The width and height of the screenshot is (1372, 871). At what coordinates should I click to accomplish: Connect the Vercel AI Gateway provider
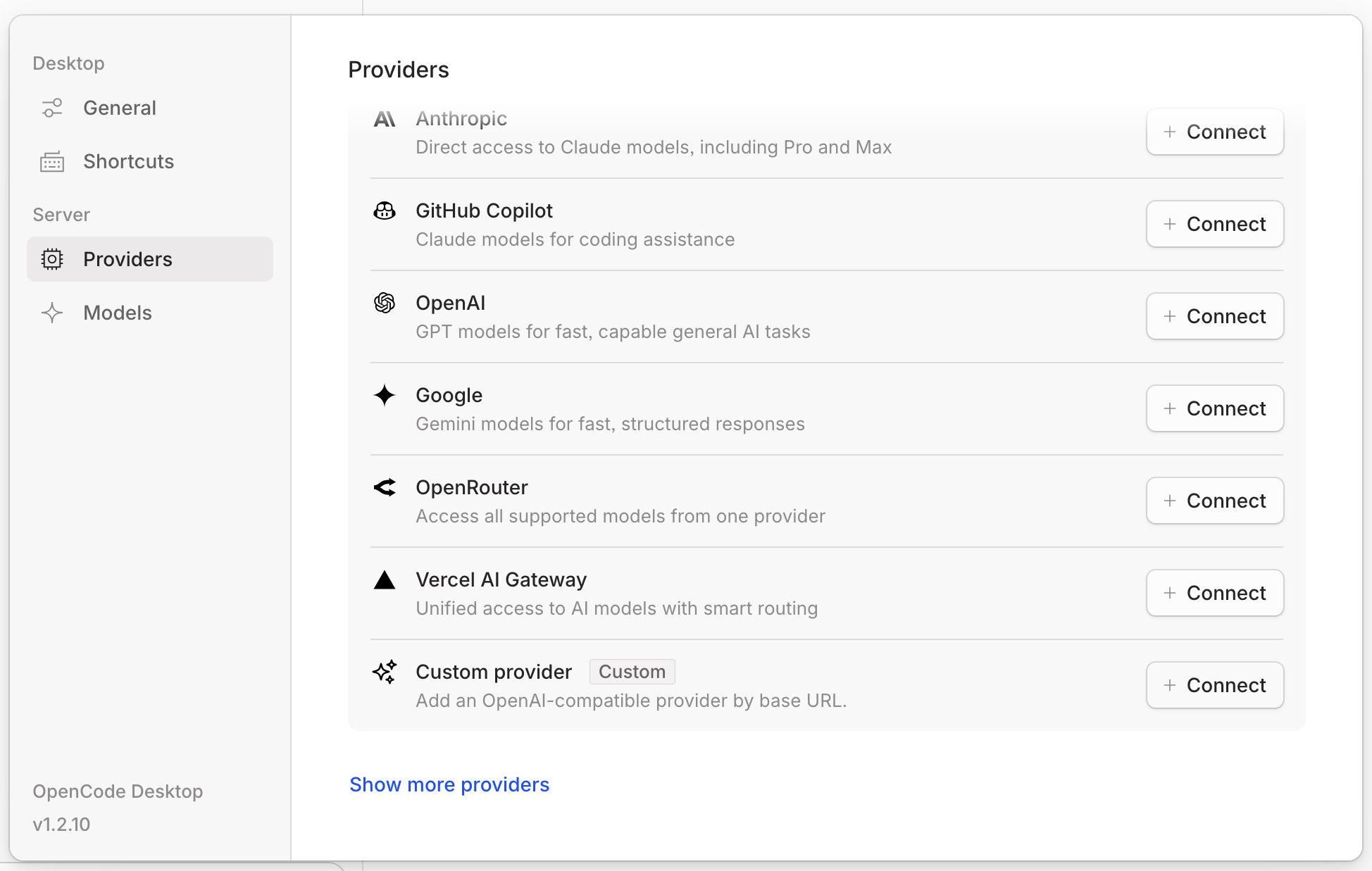pyautogui.click(x=1214, y=593)
